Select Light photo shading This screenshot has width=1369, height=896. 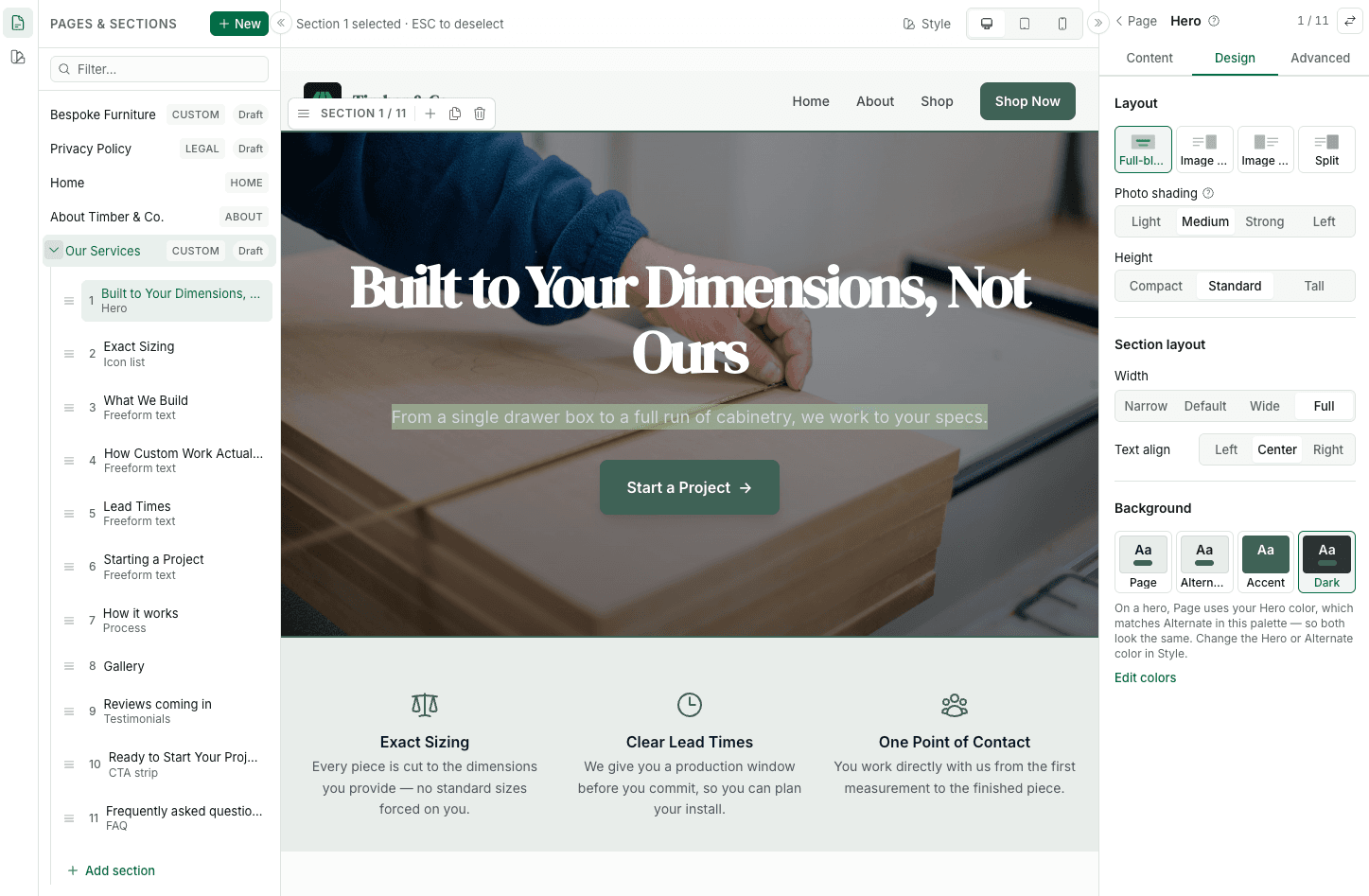pyautogui.click(x=1146, y=221)
